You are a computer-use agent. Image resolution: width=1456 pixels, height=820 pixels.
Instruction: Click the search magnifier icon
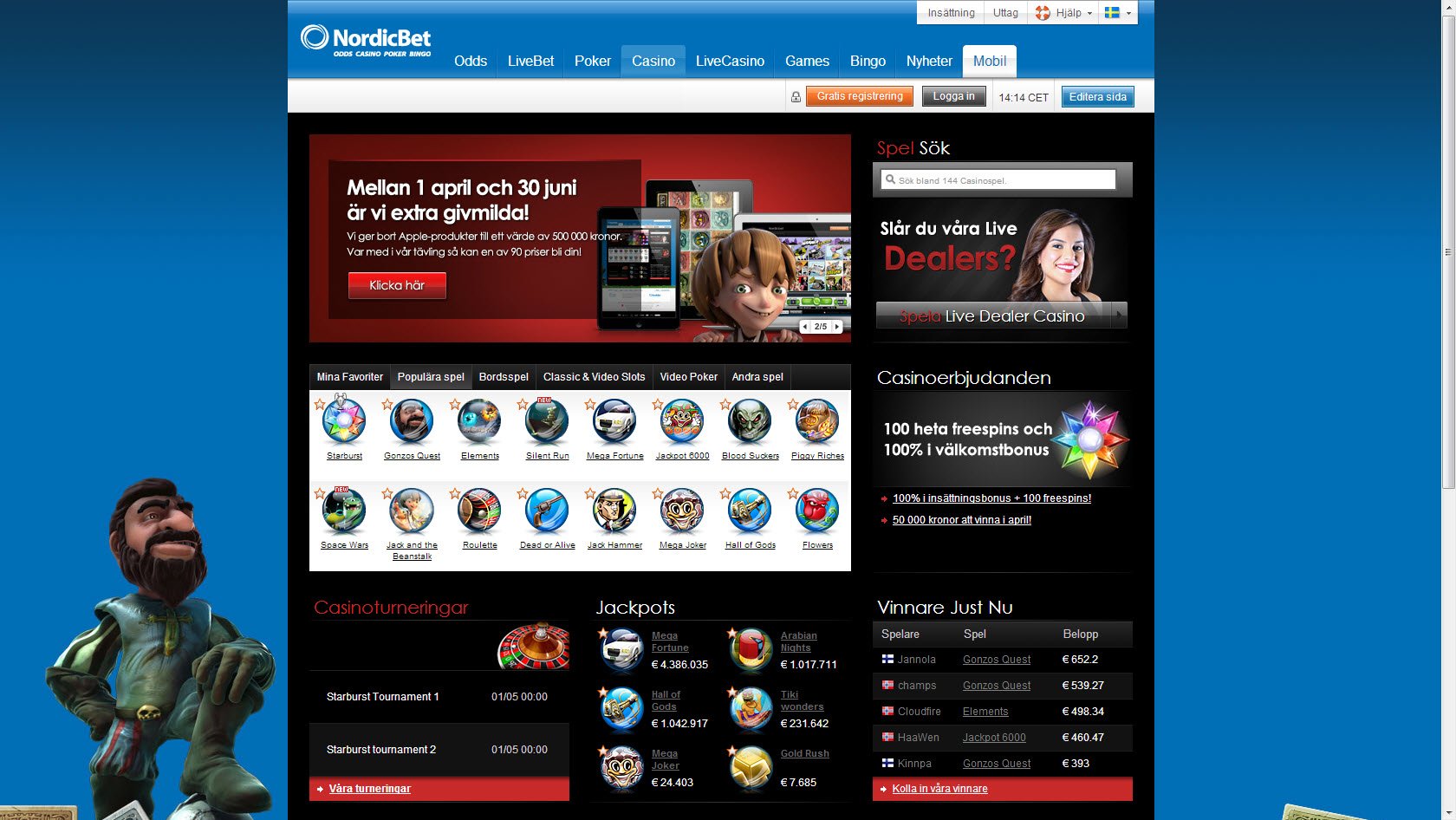point(890,179)
